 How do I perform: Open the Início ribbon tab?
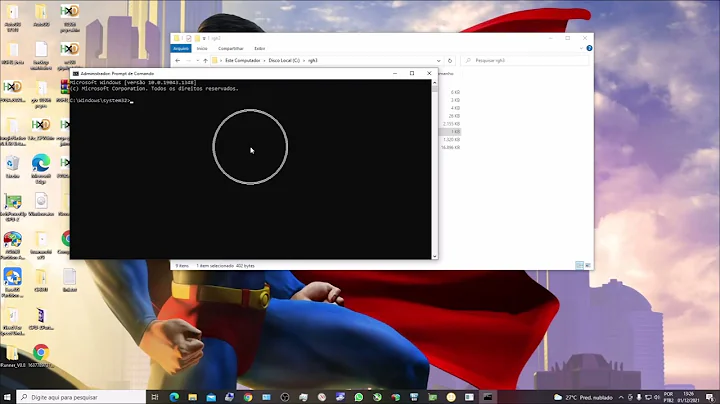pyautogui.click(x=202, y=48)
